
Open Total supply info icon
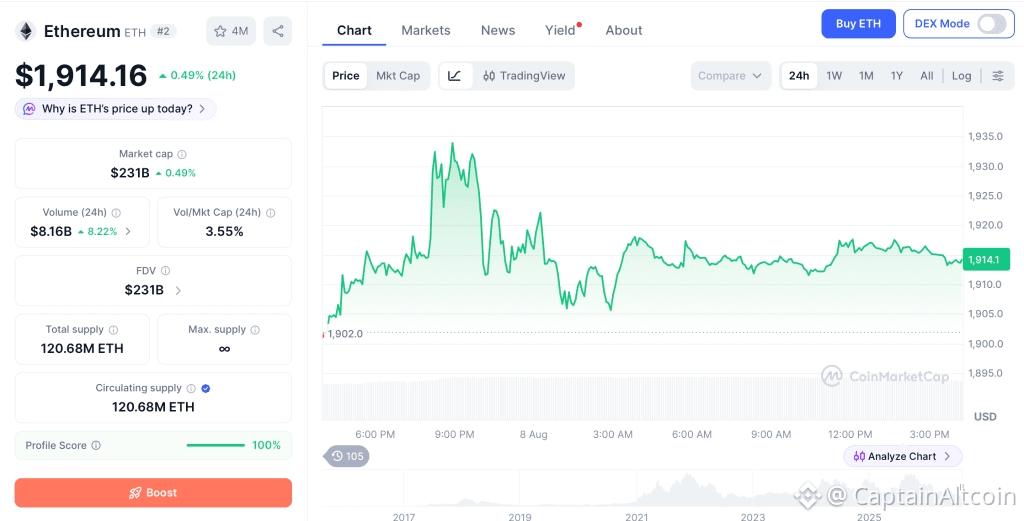(x=113, y=330)
